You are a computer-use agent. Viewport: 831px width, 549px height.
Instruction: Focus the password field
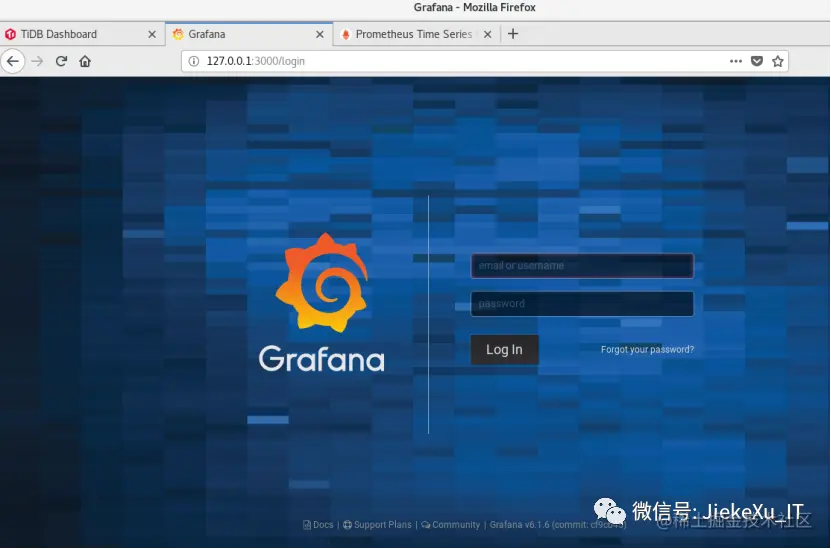tap(582, 304)
